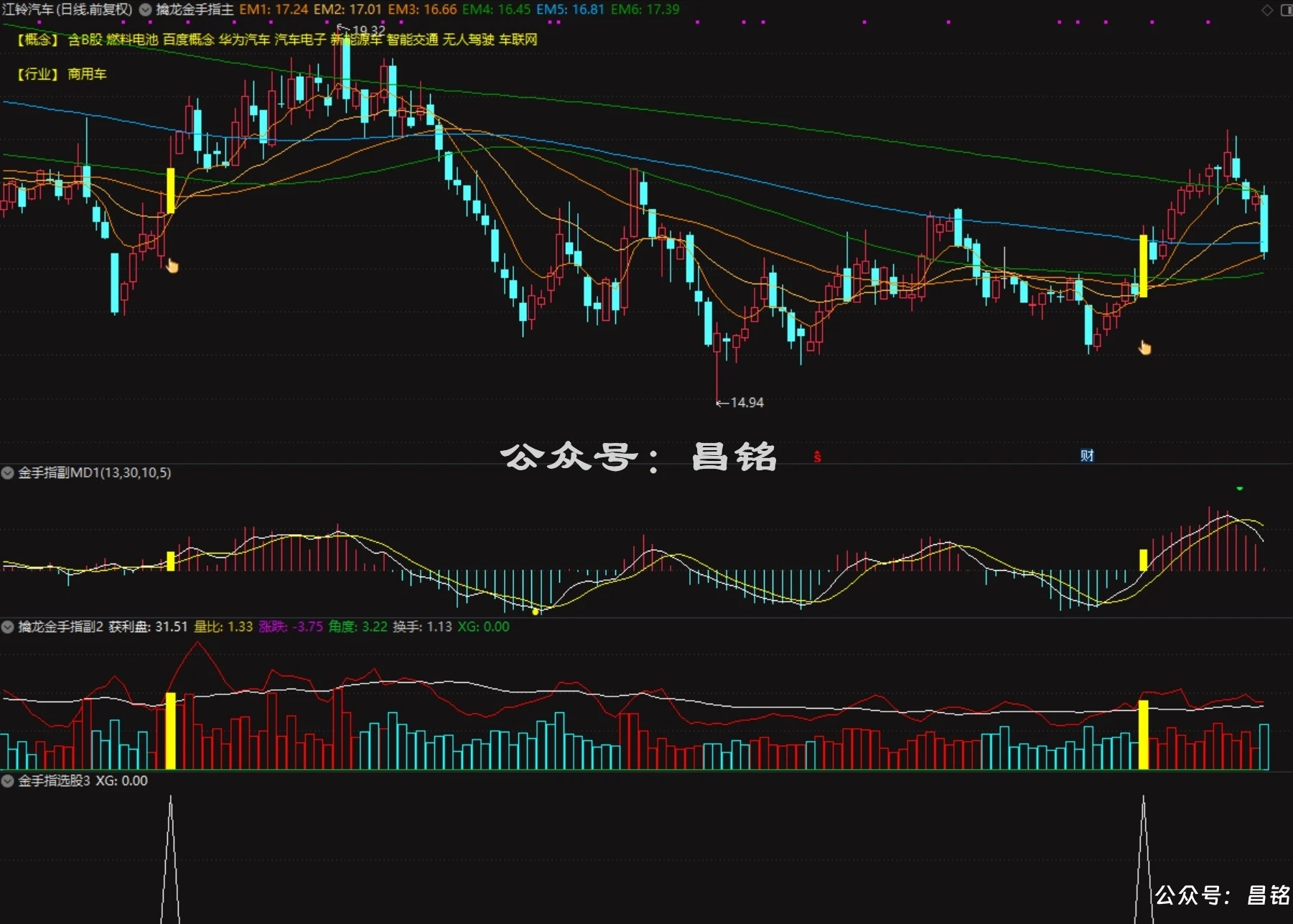Click the 【概念】 category label
This screenshot has width=1293, height=924.
tap(37, 39)
